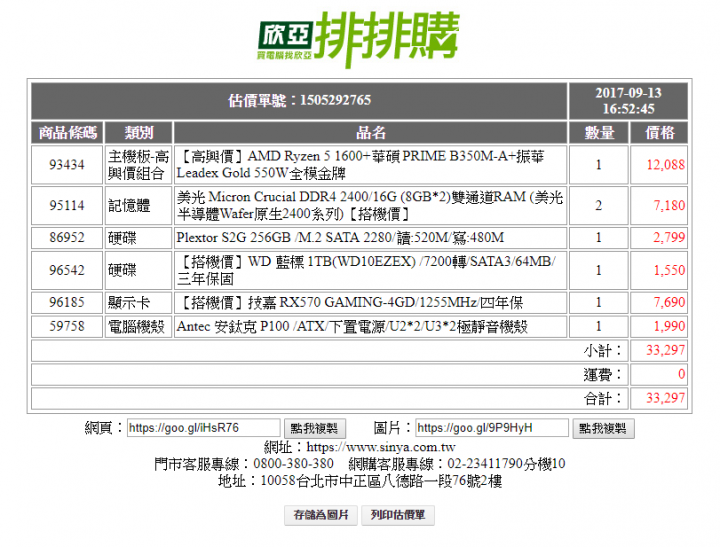Click the 主機板-高興價組合 category cell
720x547 pixels.
pos(139,165)
